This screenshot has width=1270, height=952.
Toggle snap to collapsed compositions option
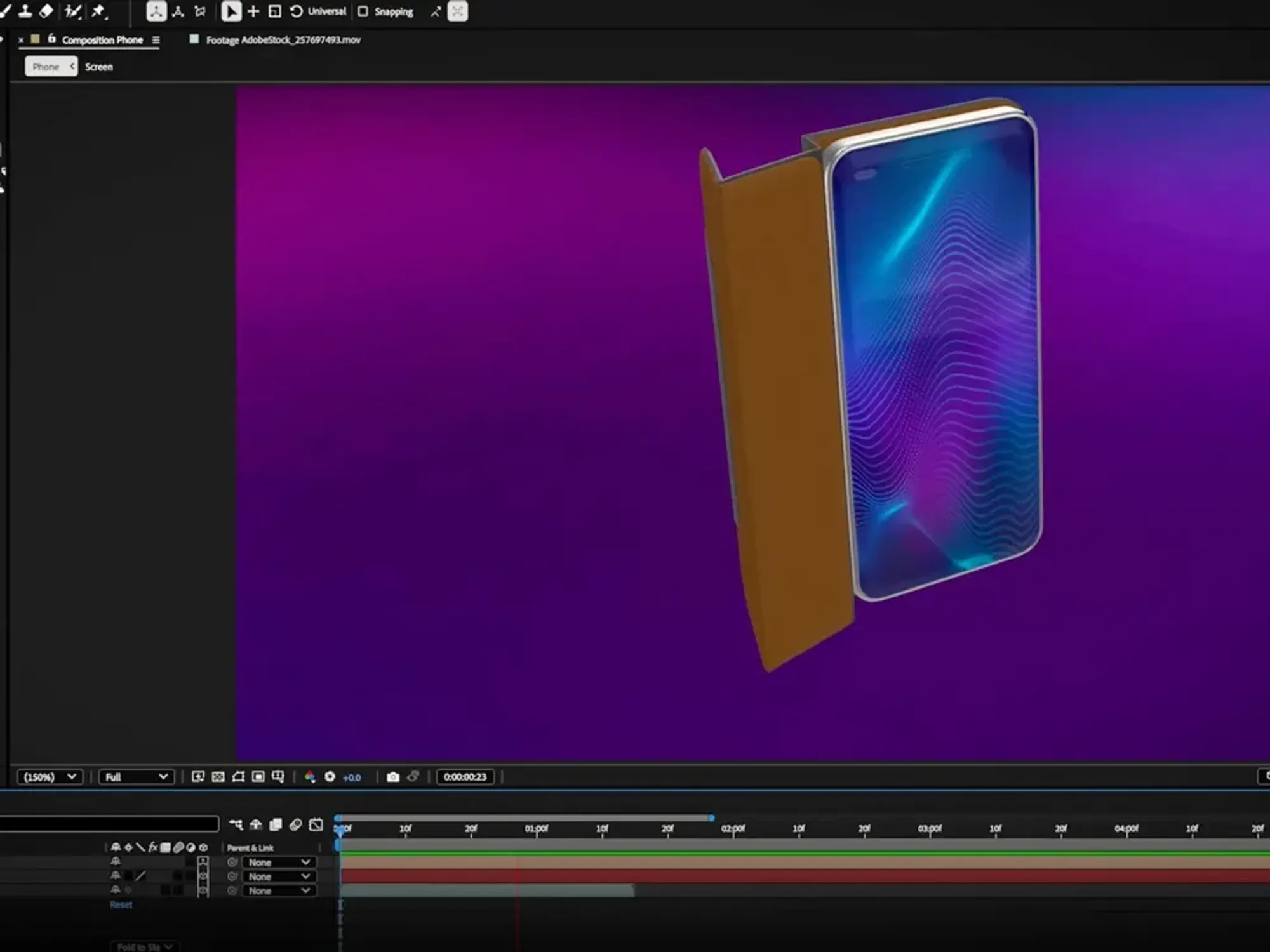(x=458, y=11)
